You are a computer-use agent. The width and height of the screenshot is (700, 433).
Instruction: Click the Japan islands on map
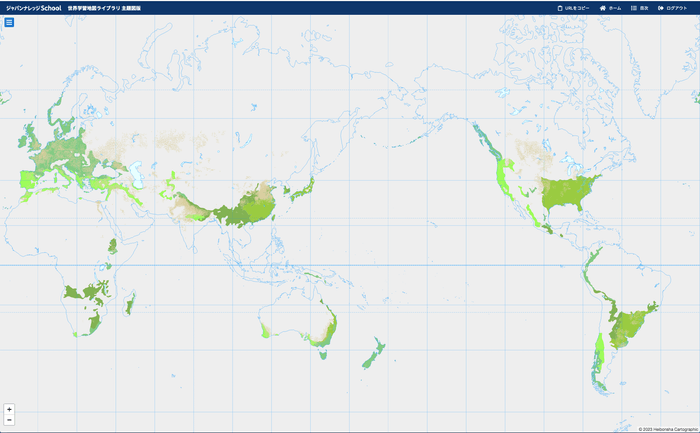[307, 188]
